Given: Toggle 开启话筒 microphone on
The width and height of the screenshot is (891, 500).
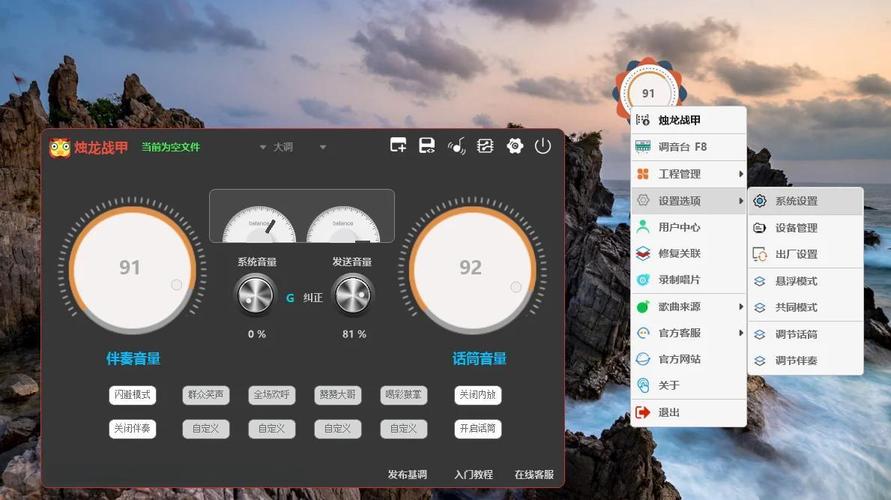Looking at the screenshot, I should click(478, 428).
